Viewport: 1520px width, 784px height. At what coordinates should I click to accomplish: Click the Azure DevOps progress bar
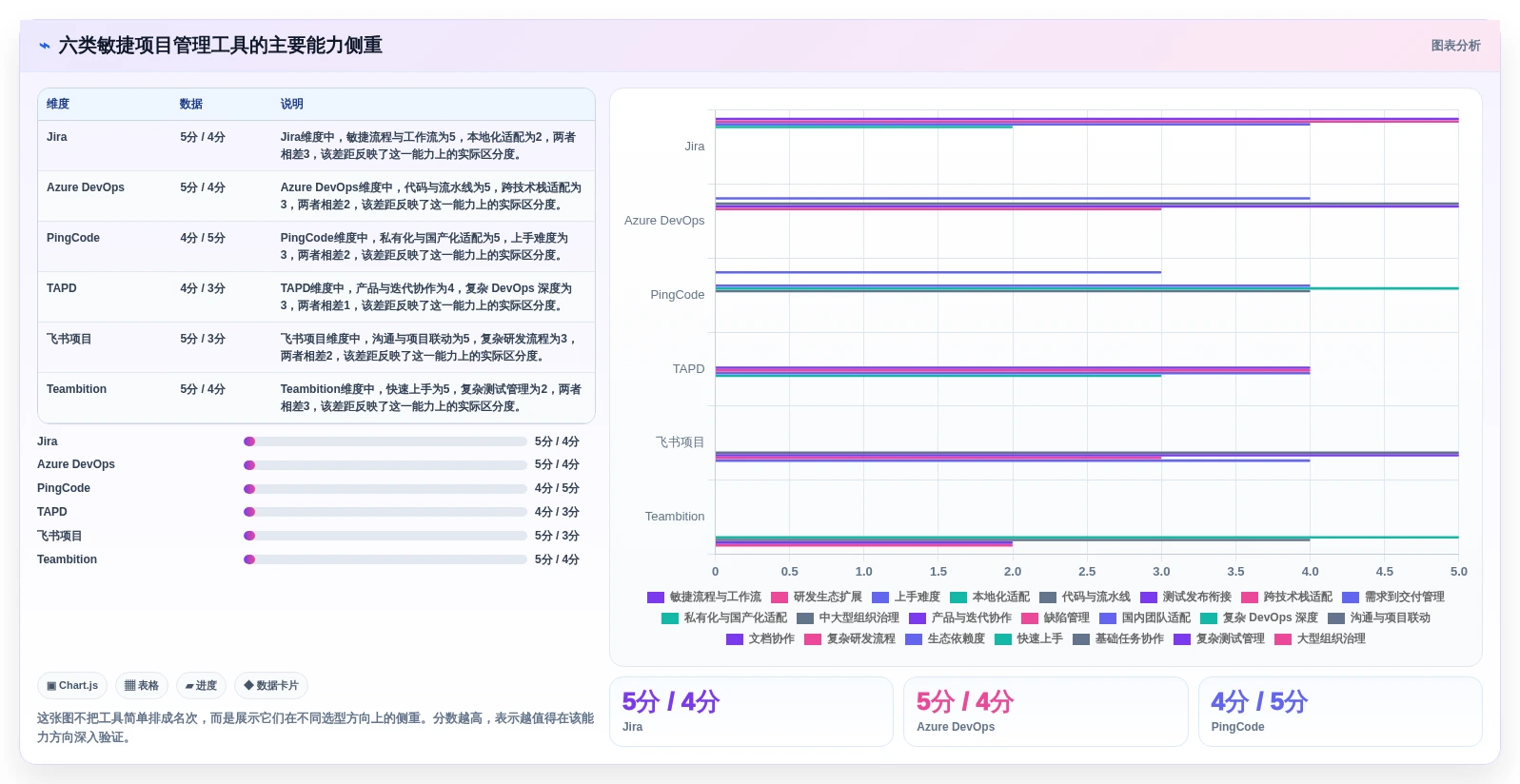[385, 465]
